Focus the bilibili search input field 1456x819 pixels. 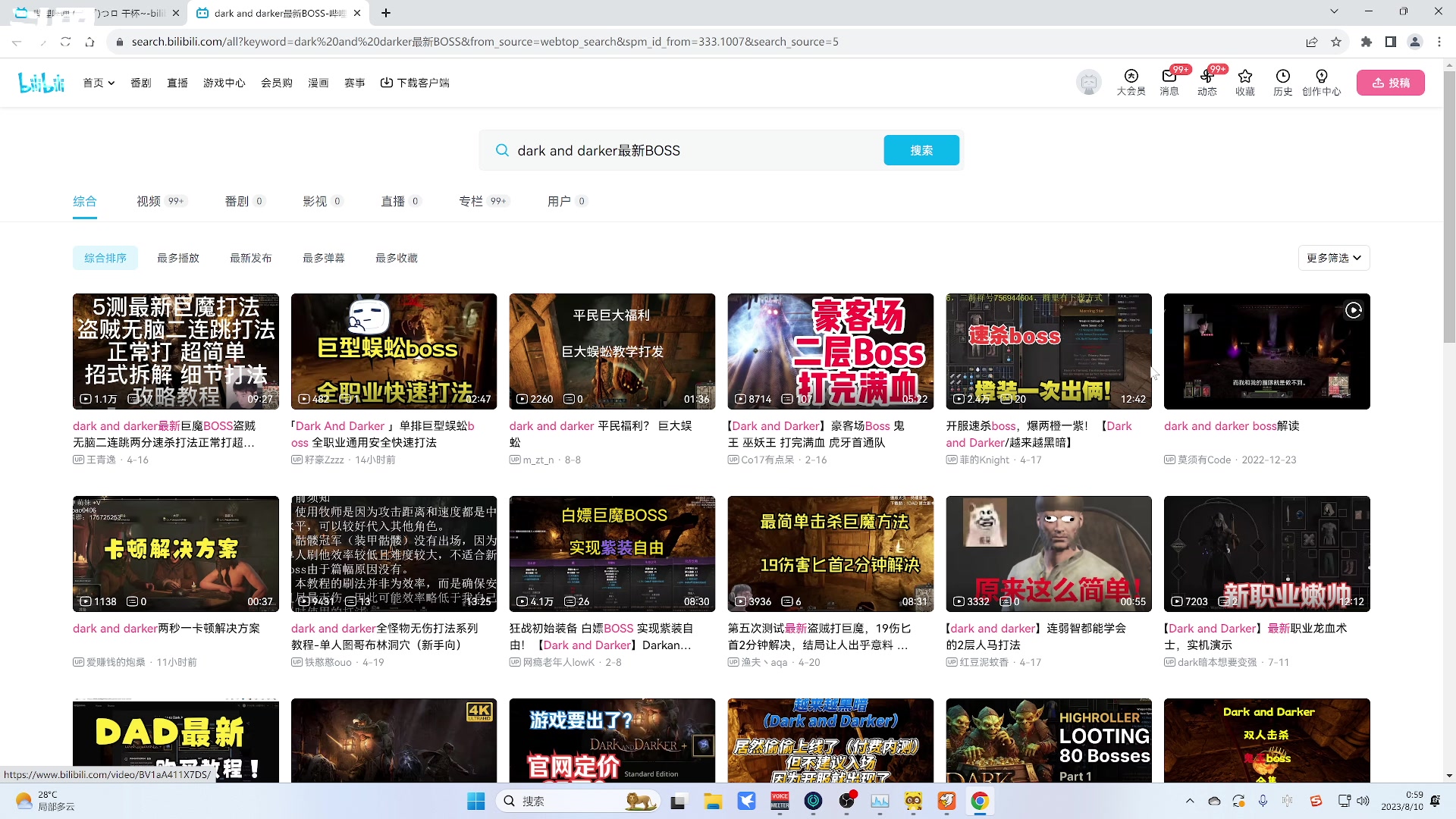click(x=694, y=150)
